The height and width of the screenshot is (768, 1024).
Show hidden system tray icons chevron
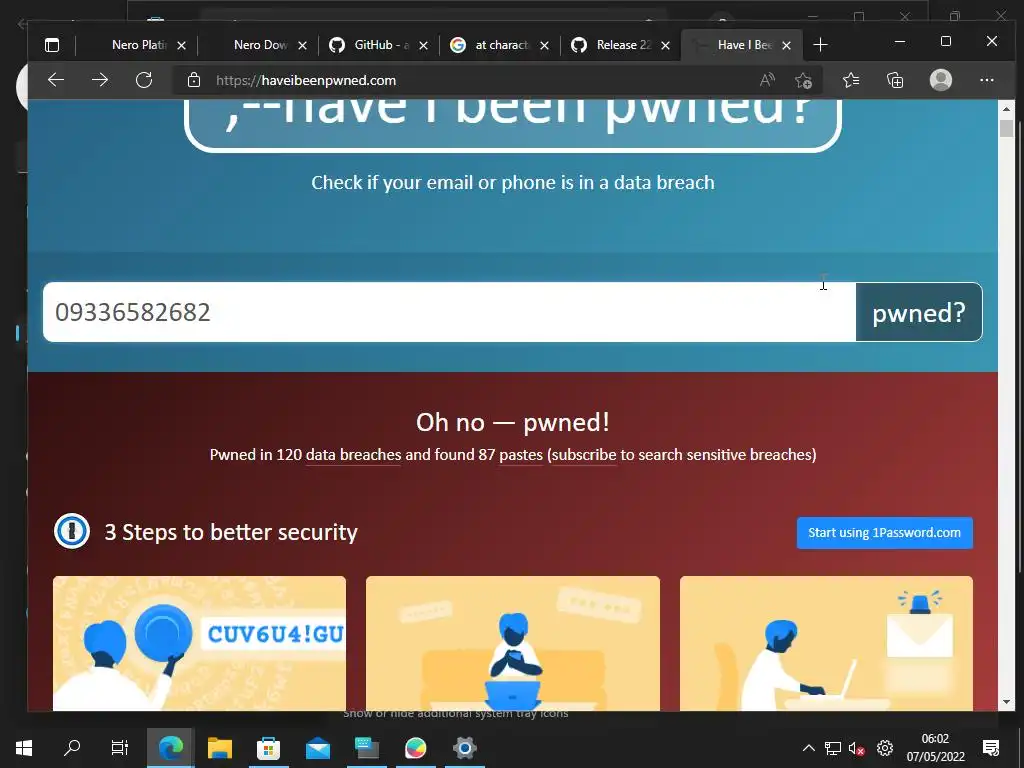[x=808, y=748]
